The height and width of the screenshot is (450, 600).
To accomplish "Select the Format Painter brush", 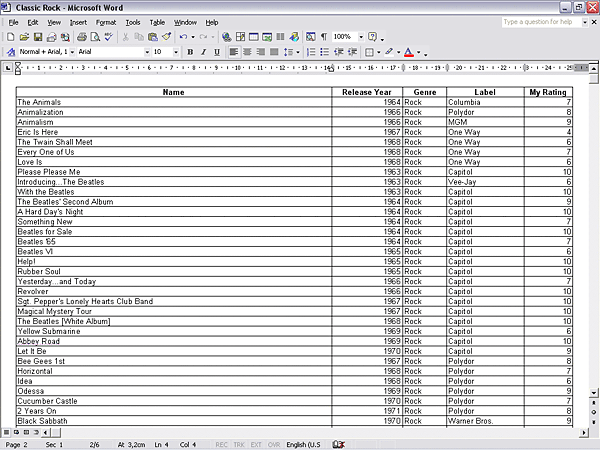I will [x=166, y=37].
